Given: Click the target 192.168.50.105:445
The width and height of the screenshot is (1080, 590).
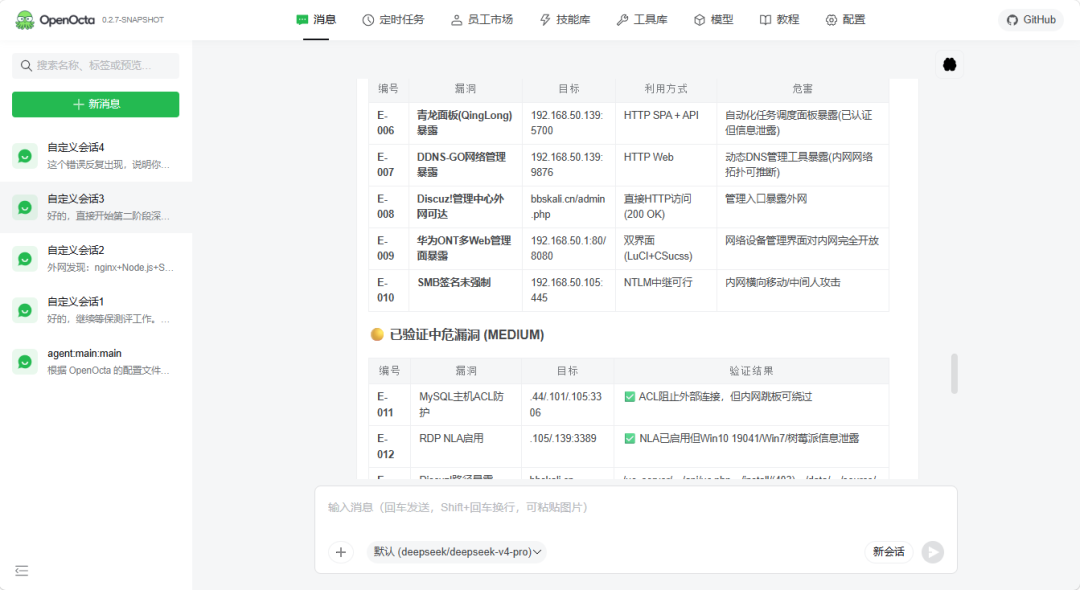Looking at the screenshot, I should pos(567,290).
